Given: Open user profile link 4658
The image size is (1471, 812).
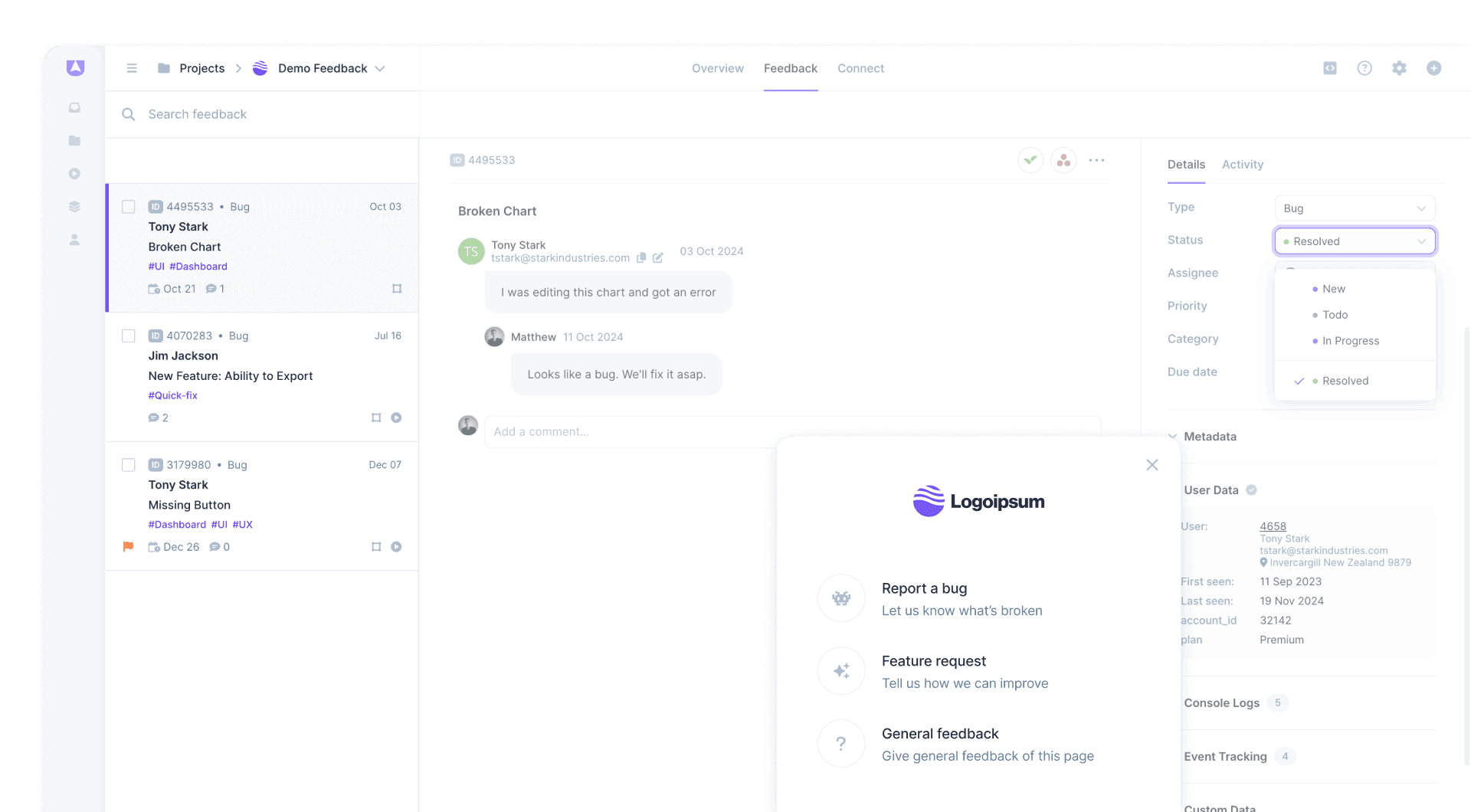Looking at the screenshot, I should pyautogui.click(x=1273, y=526).
